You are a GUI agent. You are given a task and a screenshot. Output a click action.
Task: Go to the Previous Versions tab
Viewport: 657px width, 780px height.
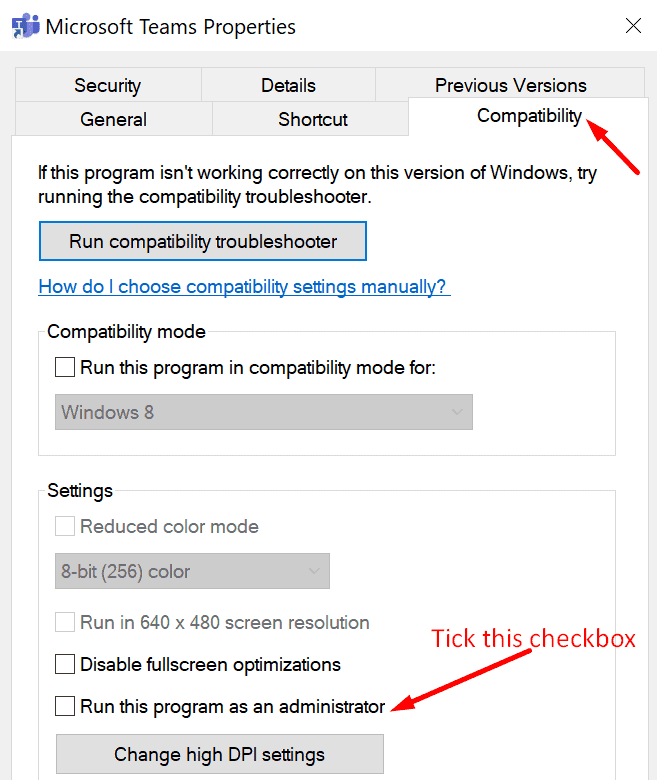coord(510,85)
